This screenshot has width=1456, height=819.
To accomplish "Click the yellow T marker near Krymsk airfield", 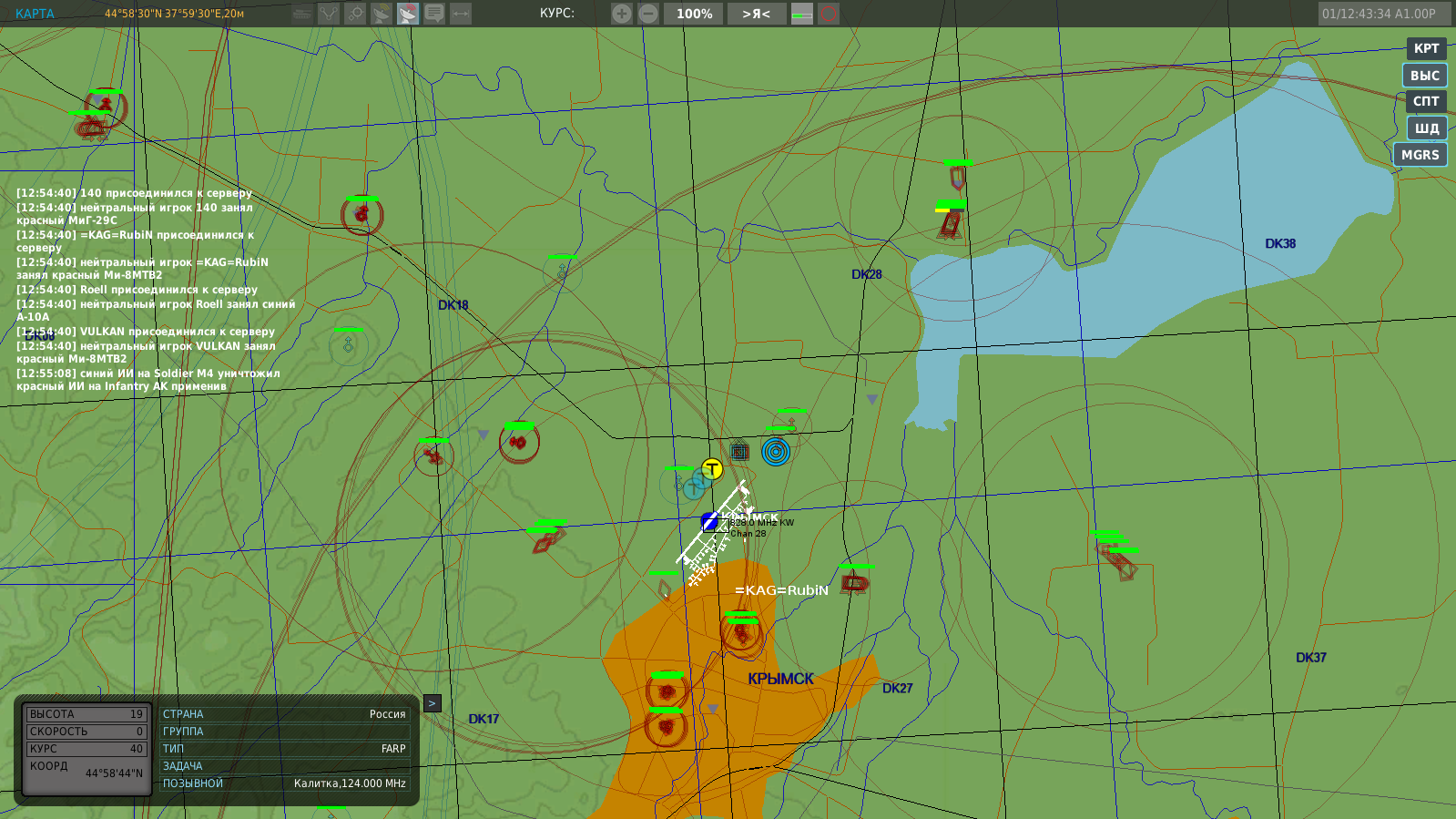I will pyautogui.click(x=712, y=469).
